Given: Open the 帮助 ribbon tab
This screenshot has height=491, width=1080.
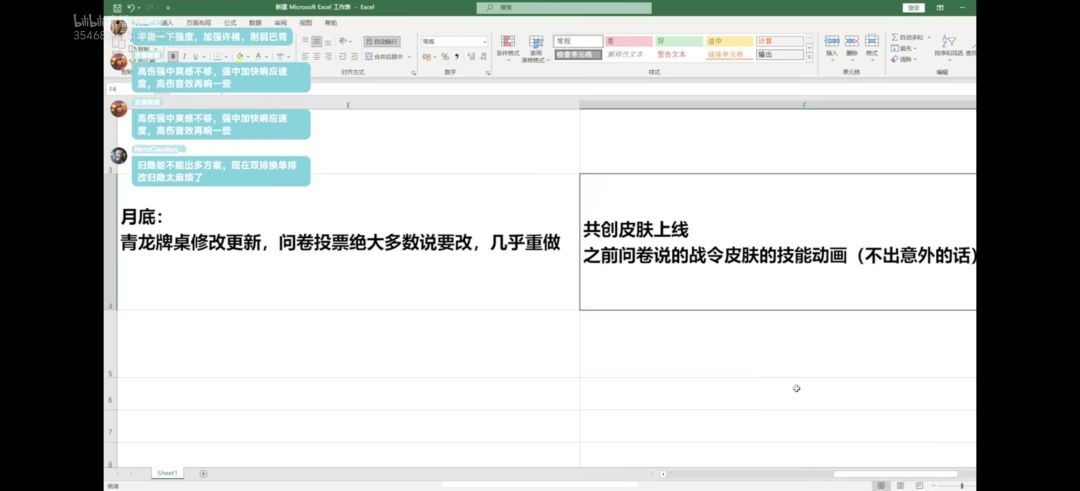Looking at the screenshot, I should 331,23.
